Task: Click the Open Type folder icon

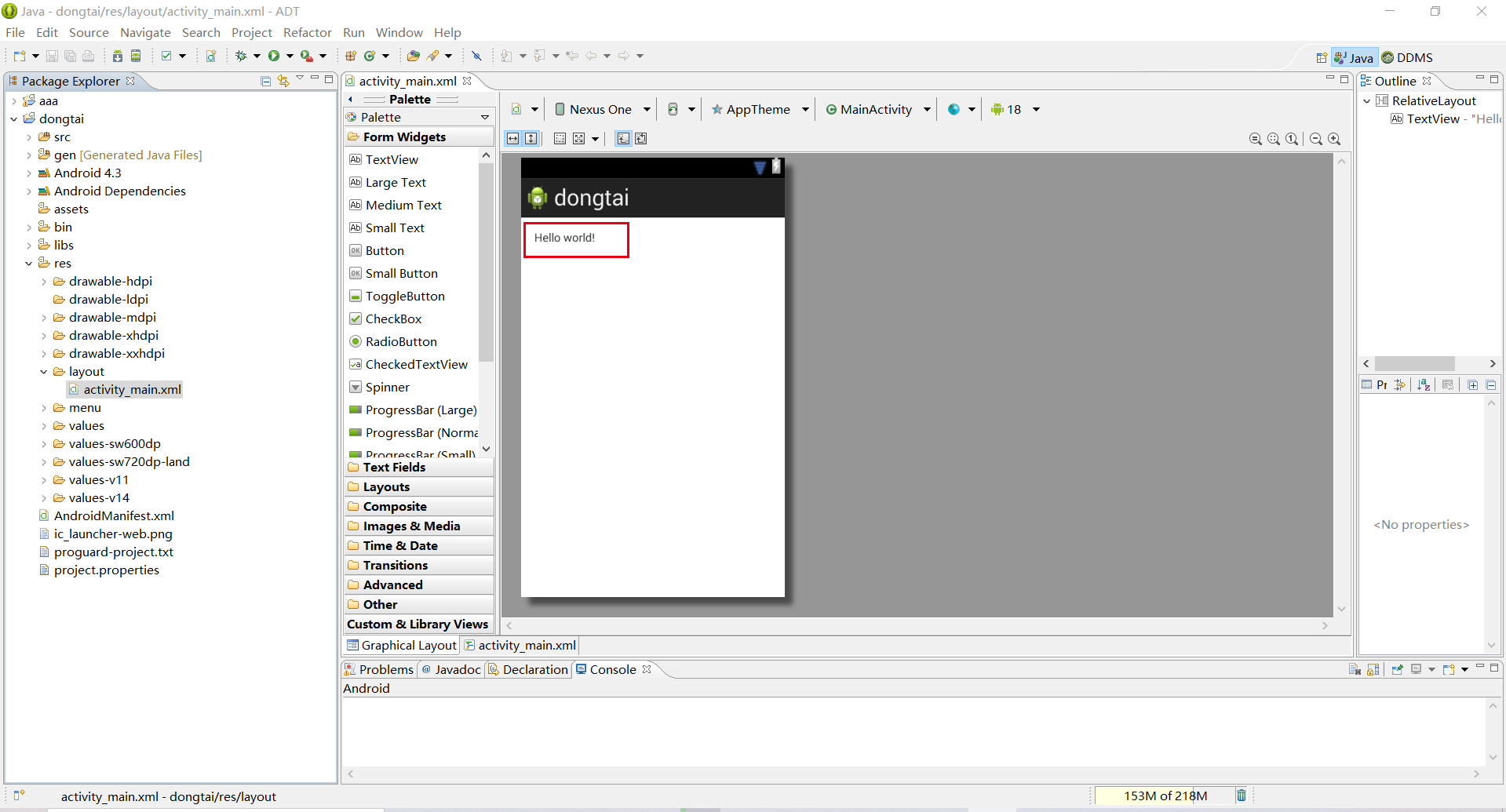Action: (414, 56)
